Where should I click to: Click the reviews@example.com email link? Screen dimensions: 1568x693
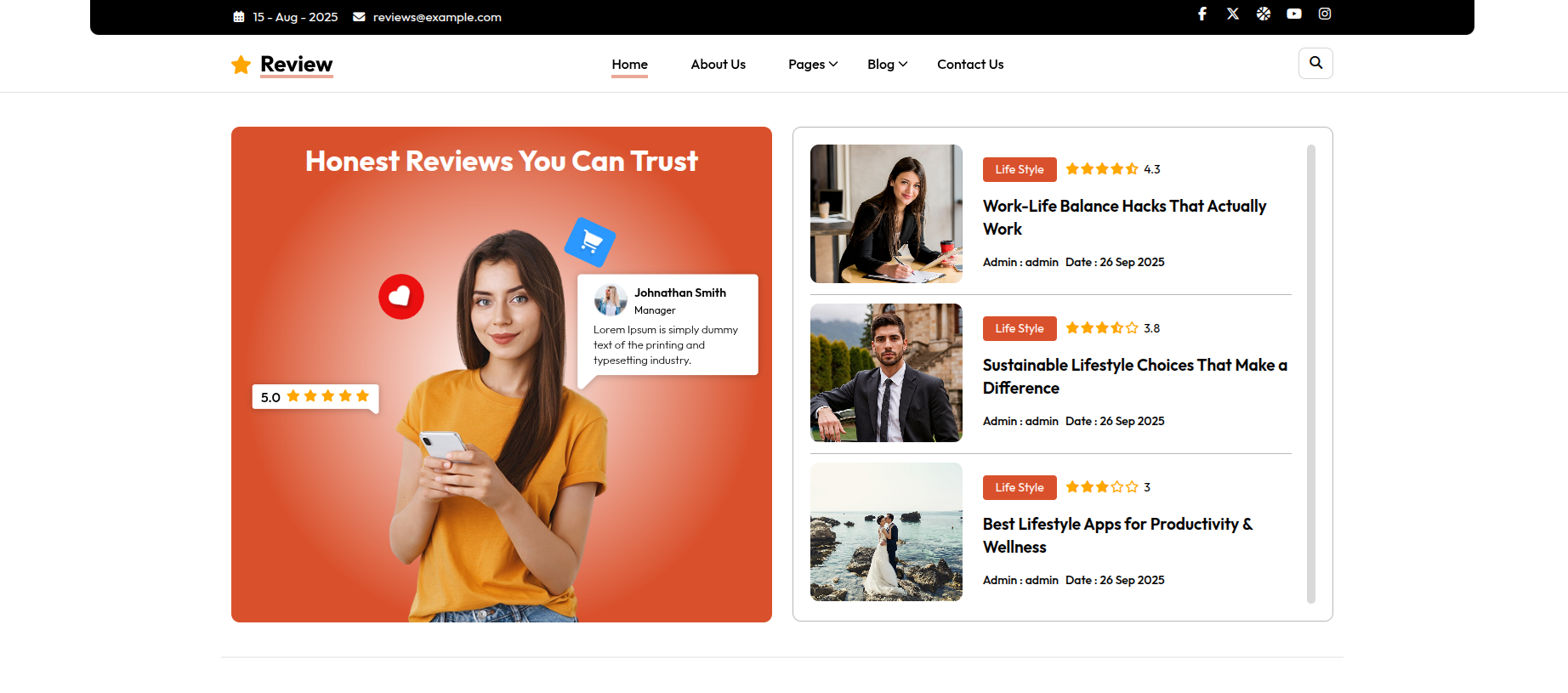pos(436,17)
